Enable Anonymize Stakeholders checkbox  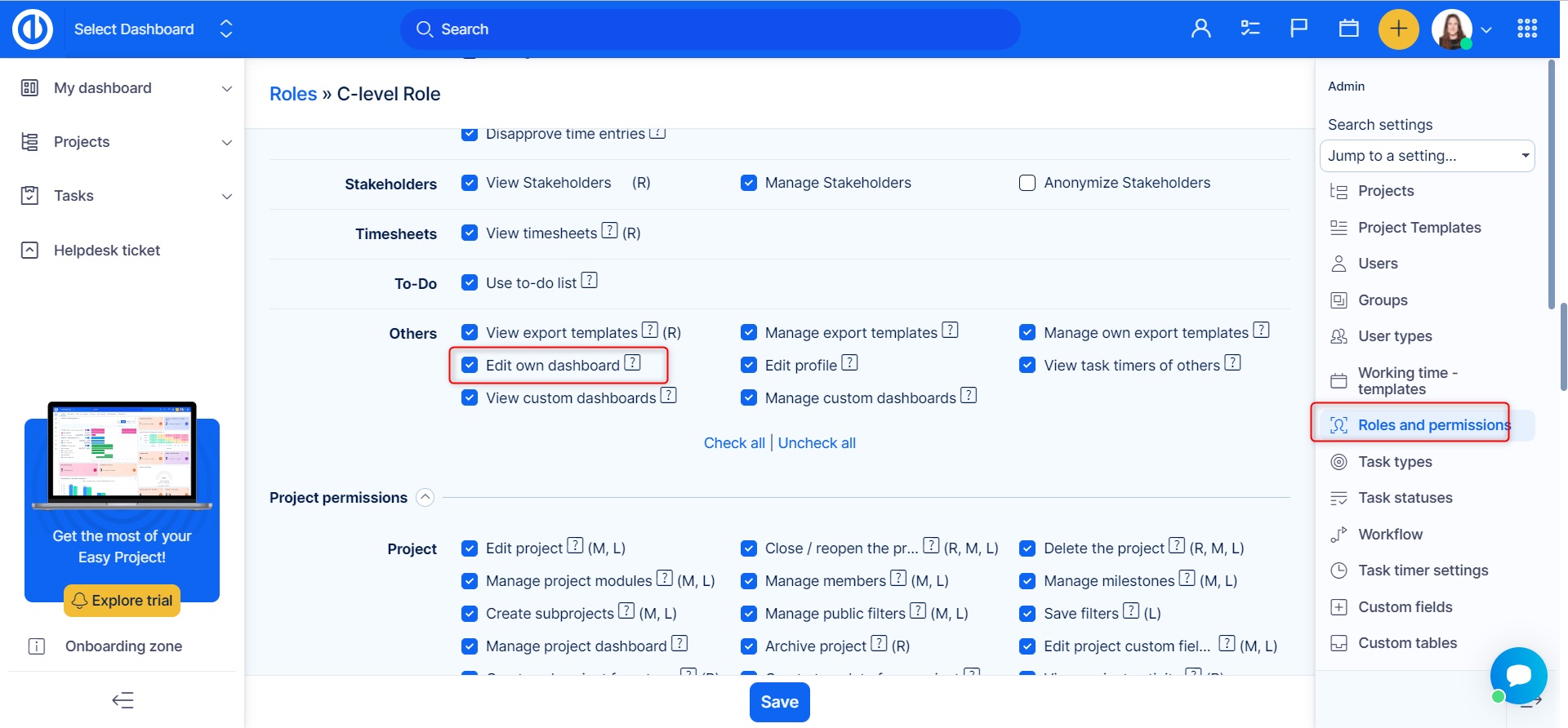click(1027, 183)
